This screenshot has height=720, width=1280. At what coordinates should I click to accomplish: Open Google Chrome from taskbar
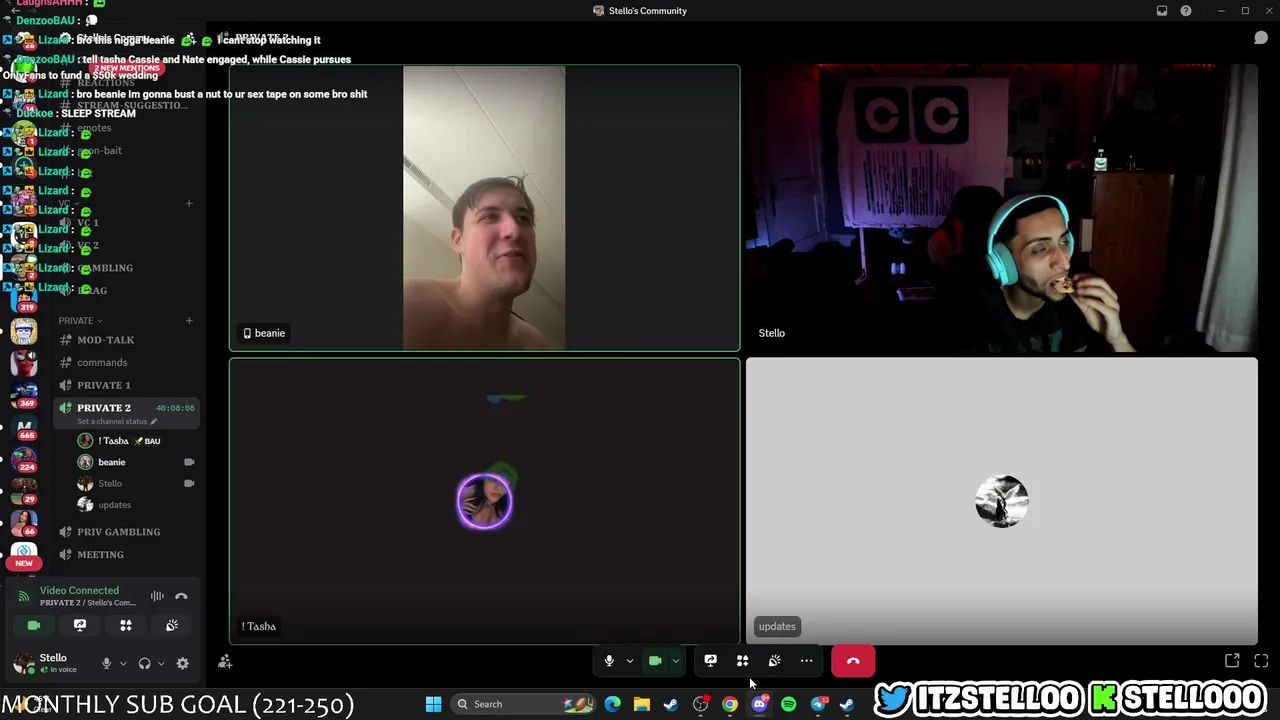tap(730, 704)
